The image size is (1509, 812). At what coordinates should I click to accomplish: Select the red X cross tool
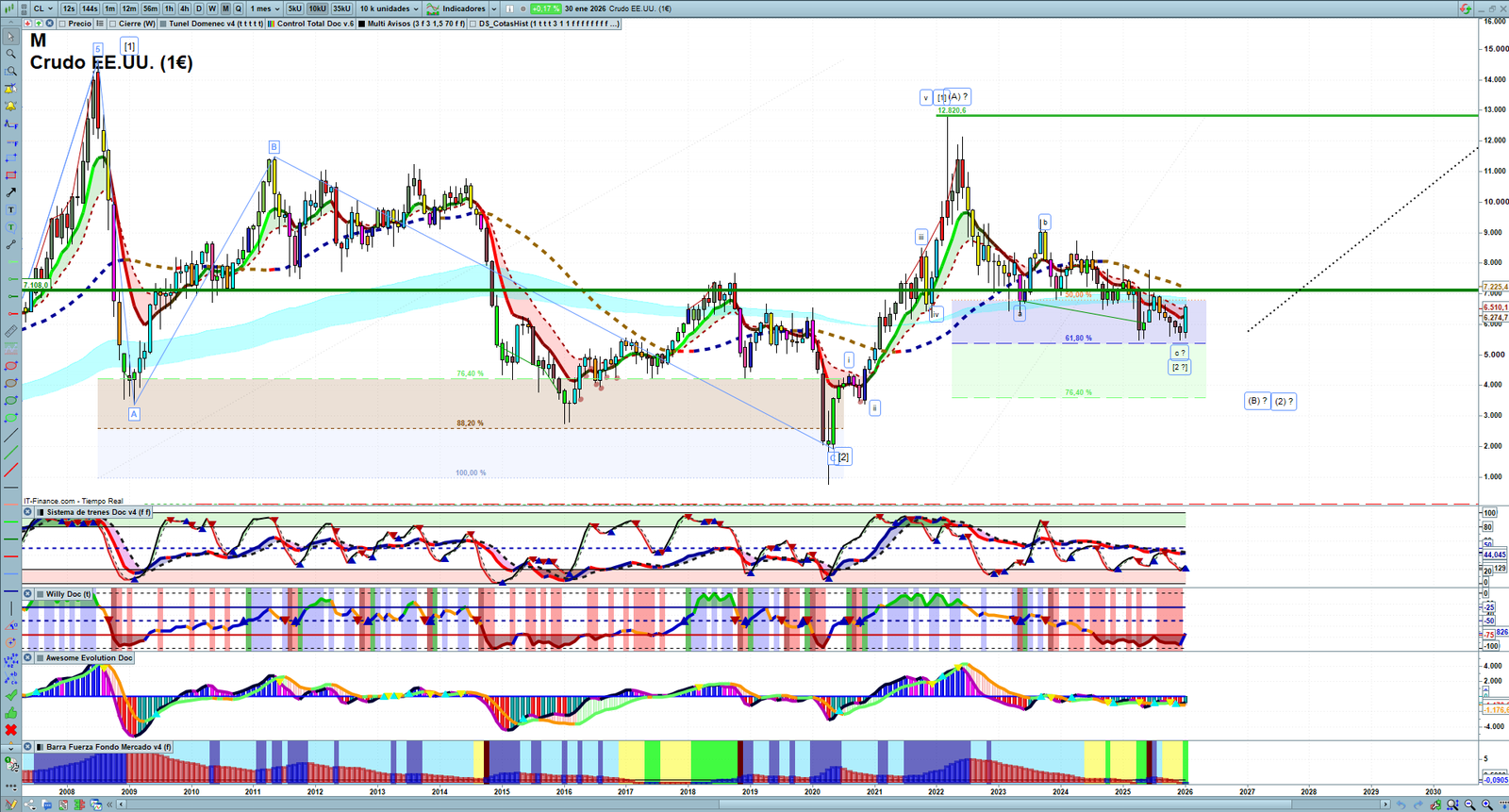pyautogui.click(x=10, y=730)
